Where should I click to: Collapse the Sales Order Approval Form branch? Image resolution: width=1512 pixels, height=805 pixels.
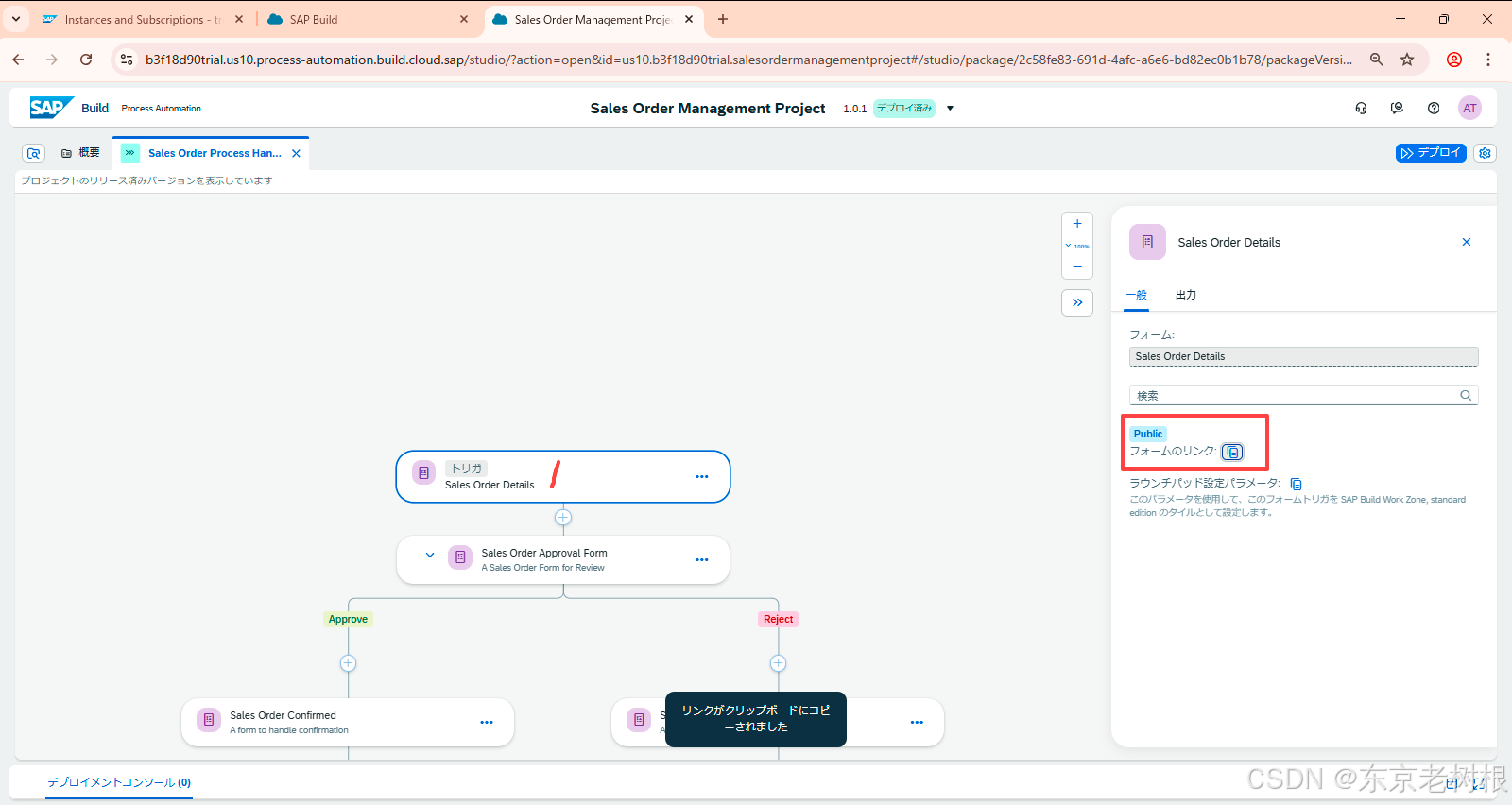430,556
